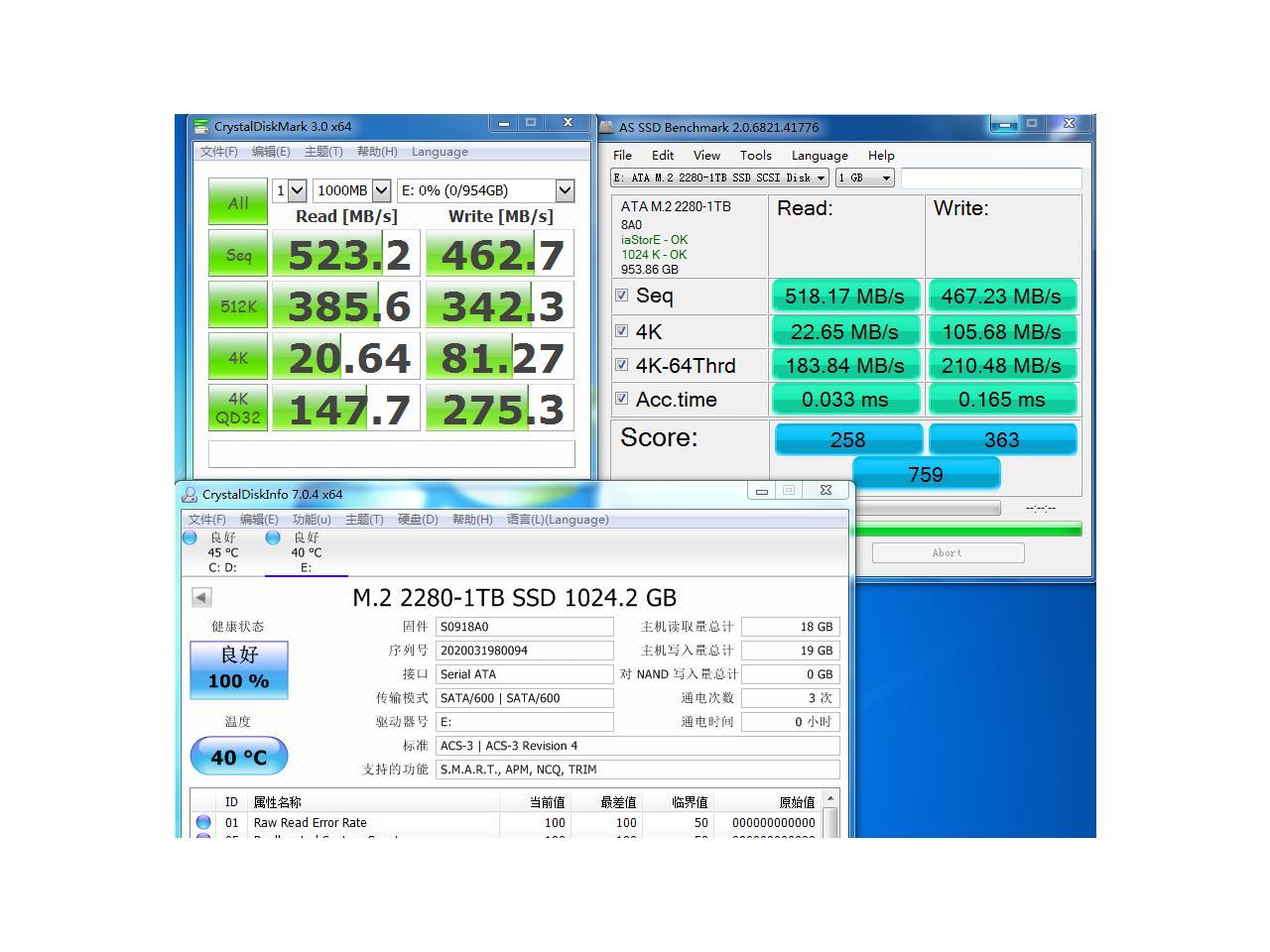
Task: Open 硬盘(D) menu in CrystalDiskInfo
Action: coord(418,520)
